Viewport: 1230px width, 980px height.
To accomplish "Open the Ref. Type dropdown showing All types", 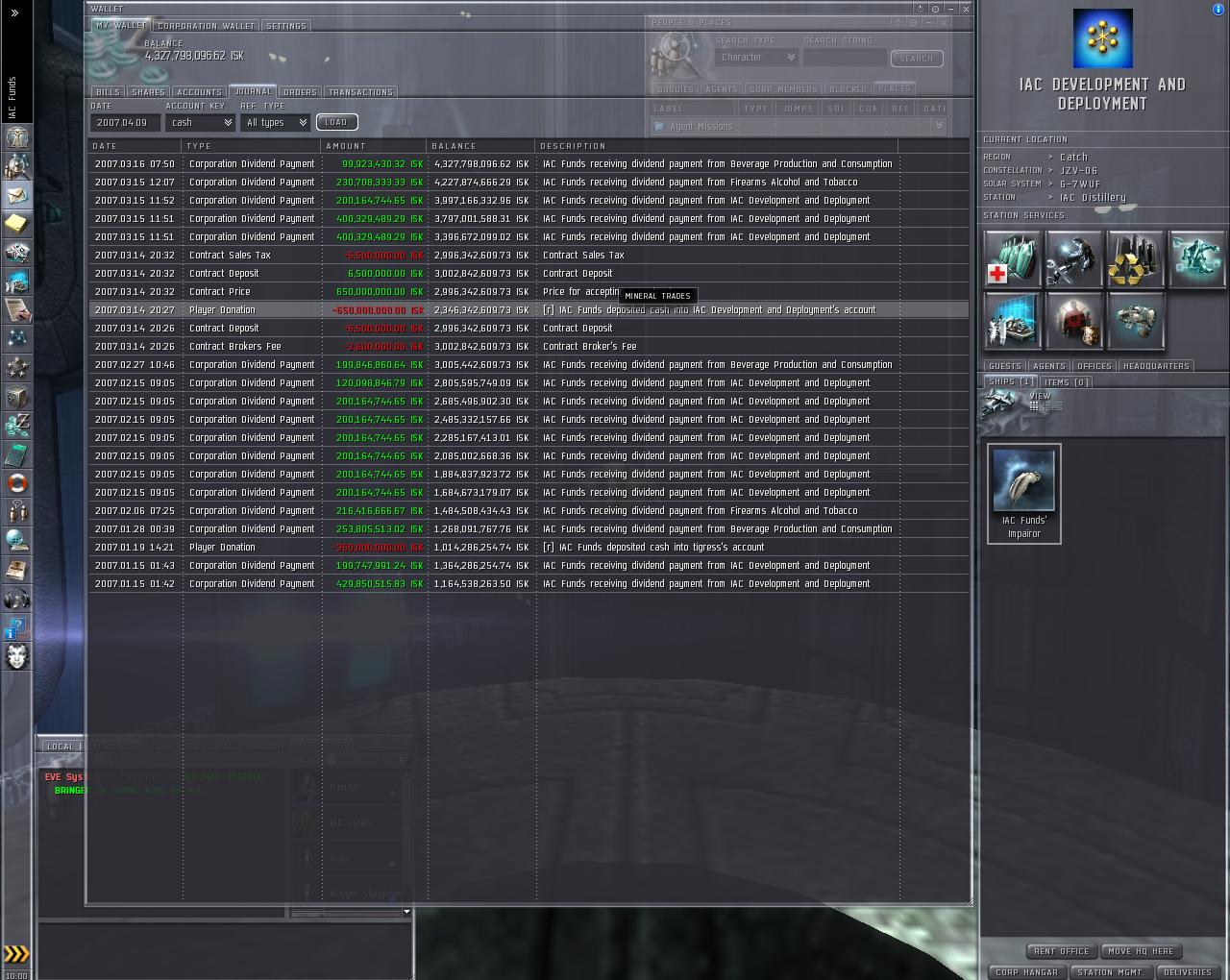I will point(276,123).
